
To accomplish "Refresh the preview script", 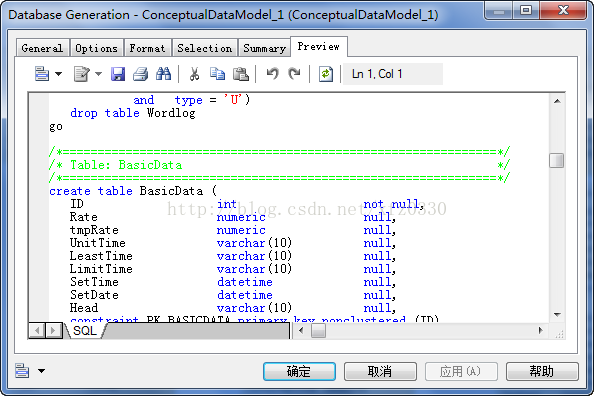I will pos(326,74).
